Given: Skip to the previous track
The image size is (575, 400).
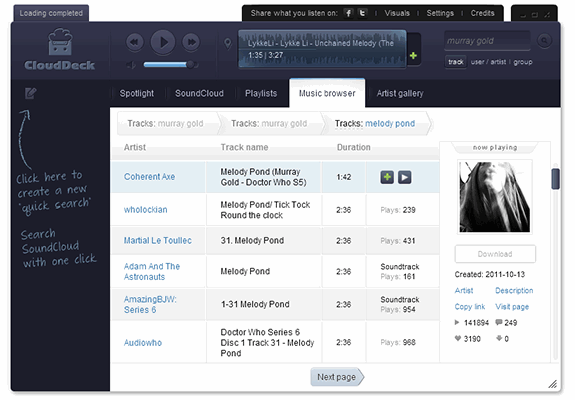Looking at the screenshot, I should pyautogui.click(x=135, y=42).
